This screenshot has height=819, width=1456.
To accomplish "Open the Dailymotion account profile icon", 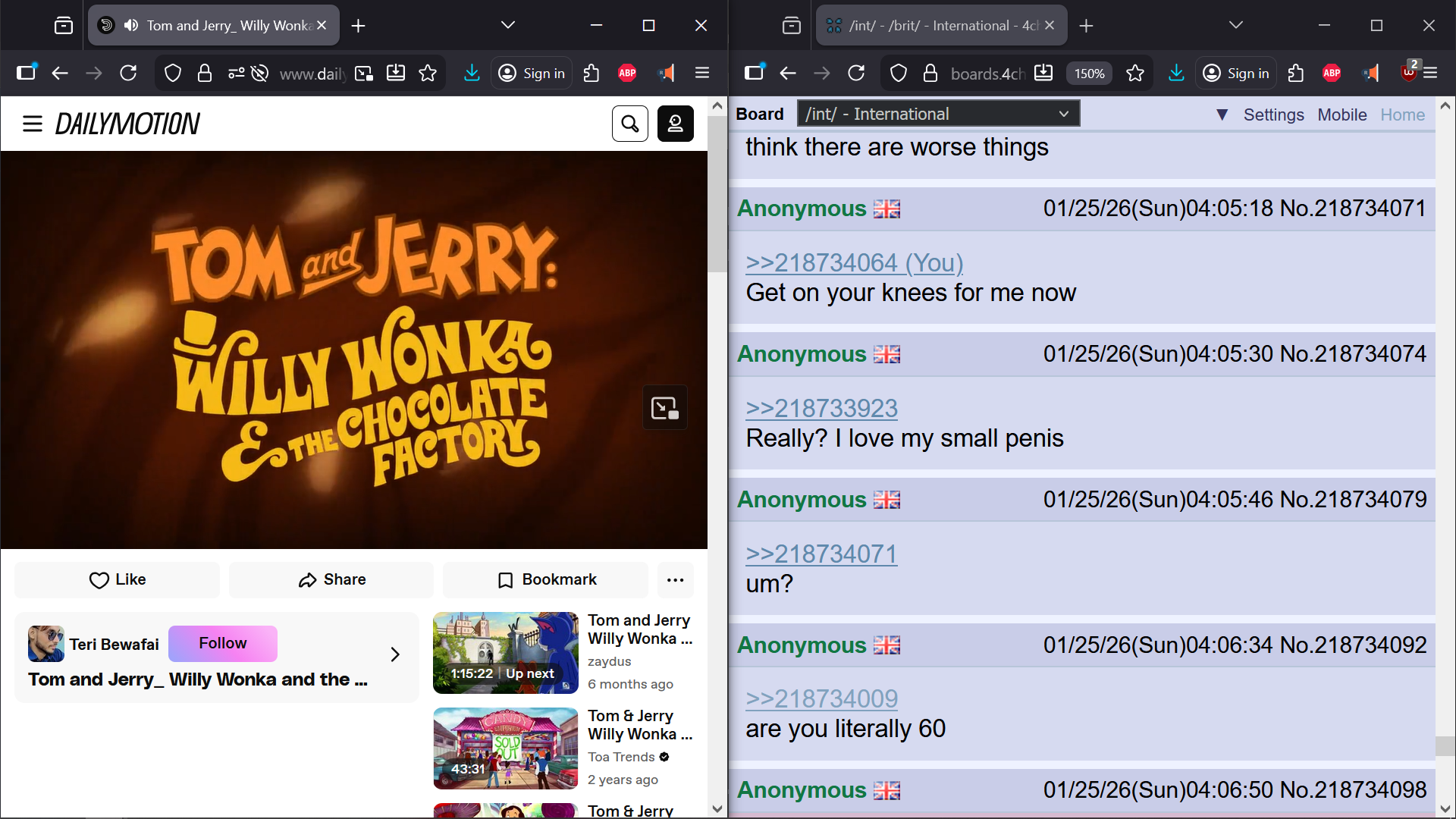I will point(675,124).
